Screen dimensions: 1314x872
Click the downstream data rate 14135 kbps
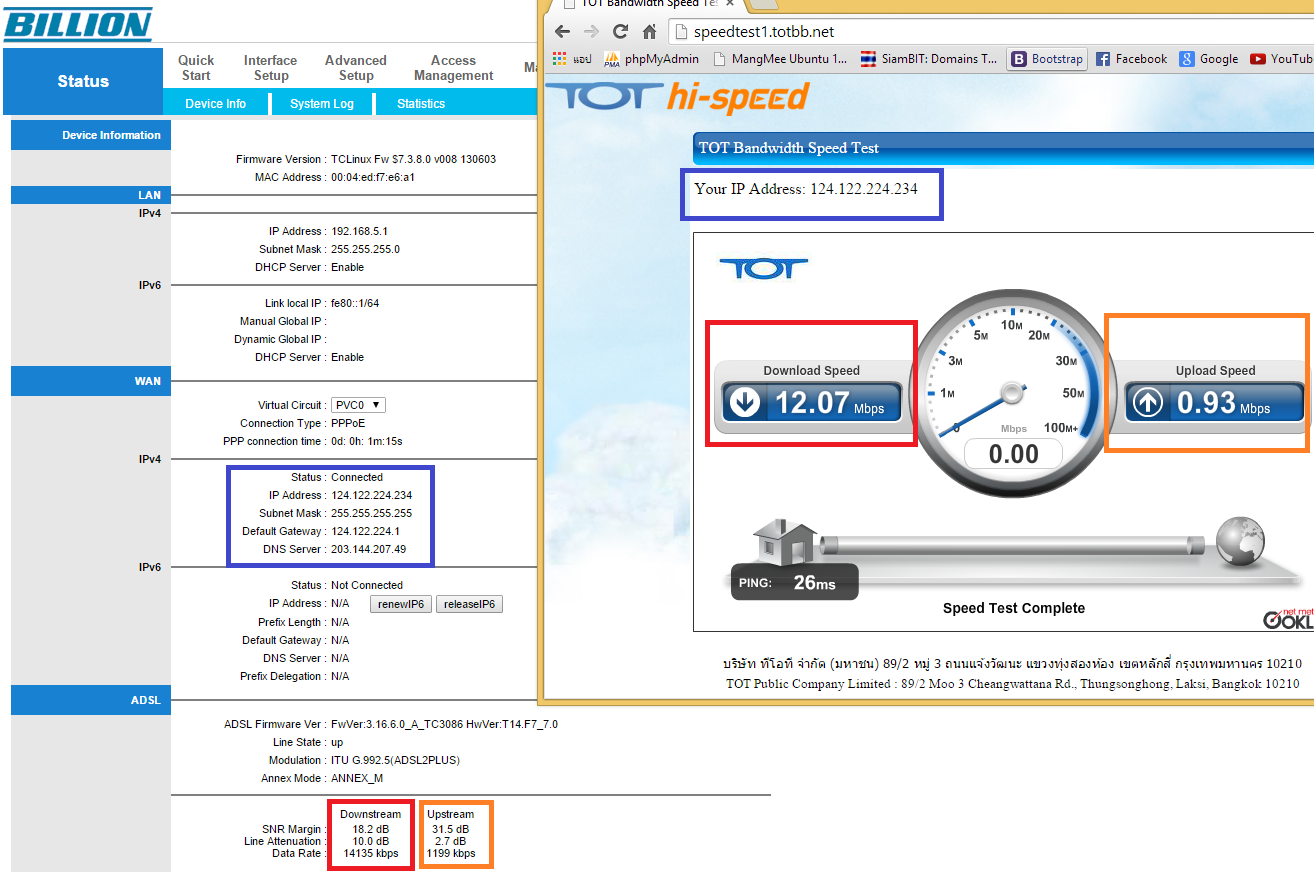point(371,853)
